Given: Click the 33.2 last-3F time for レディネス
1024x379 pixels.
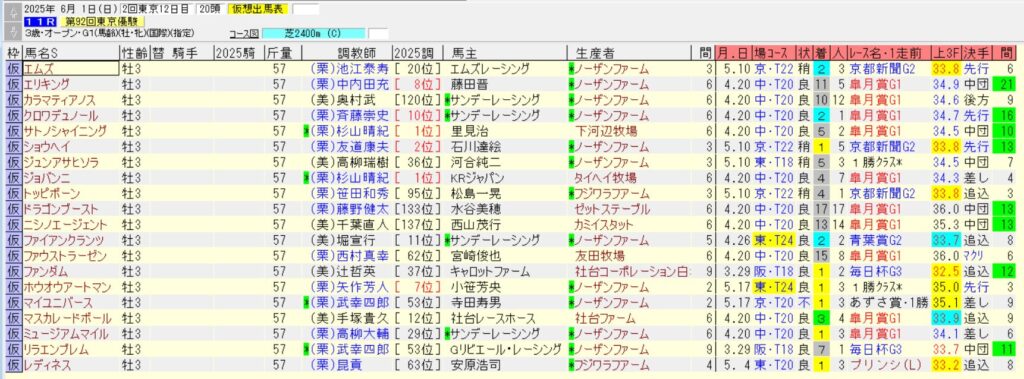Looking at the screenshot, I should coord(946,365).
